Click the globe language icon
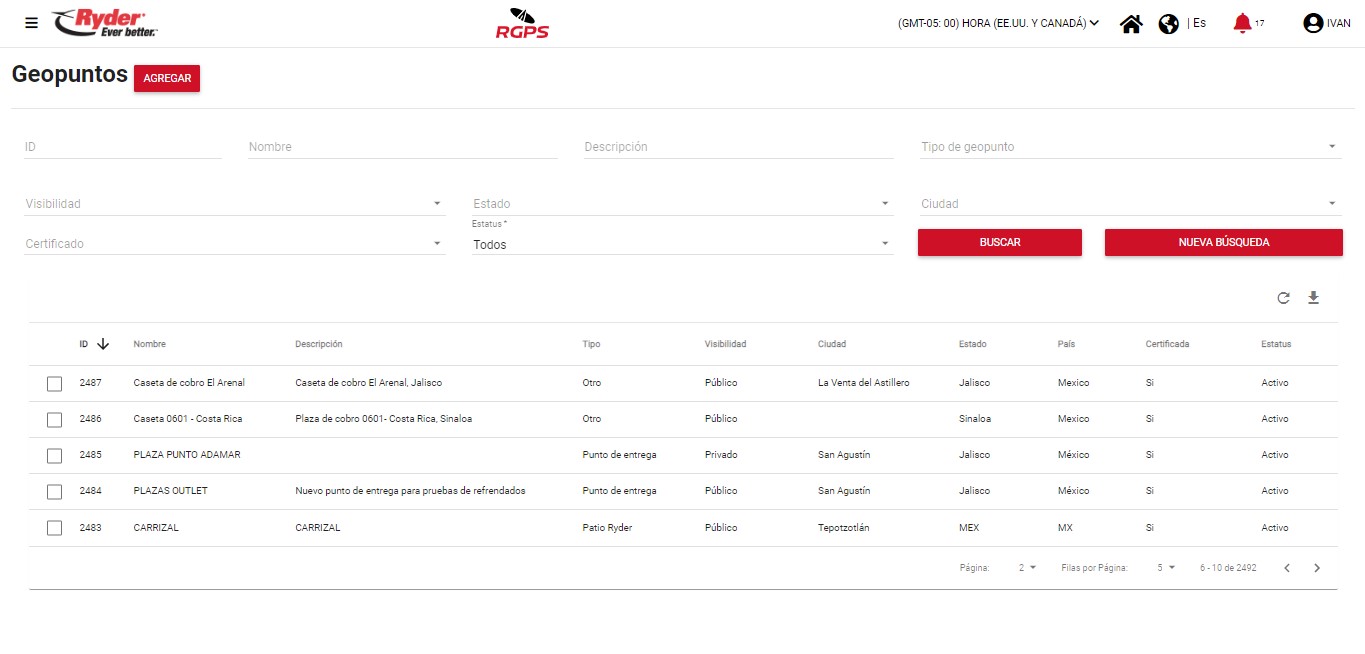The height and width of the screenshot is (654, 1365). point(1168,24)
